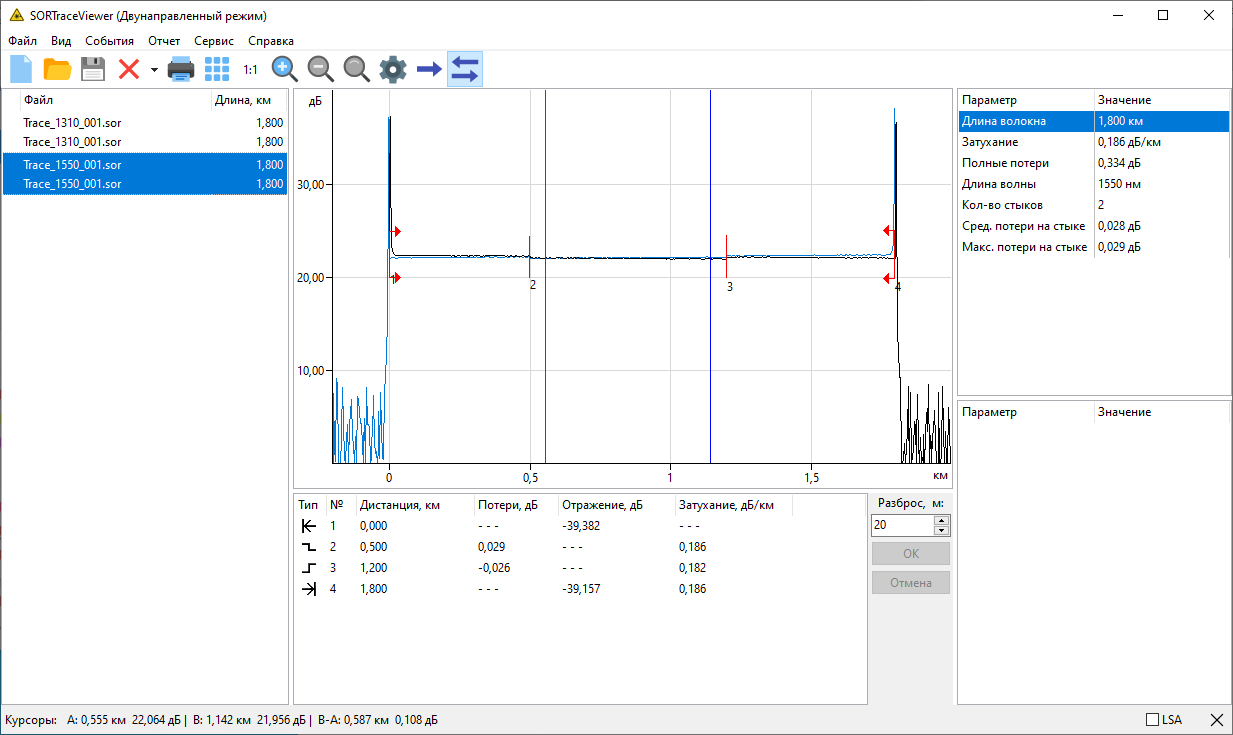The height and width of the screenshot is (735, 1233).
Task: Click the -39,157 reflection value
Action: coord(583,589)
